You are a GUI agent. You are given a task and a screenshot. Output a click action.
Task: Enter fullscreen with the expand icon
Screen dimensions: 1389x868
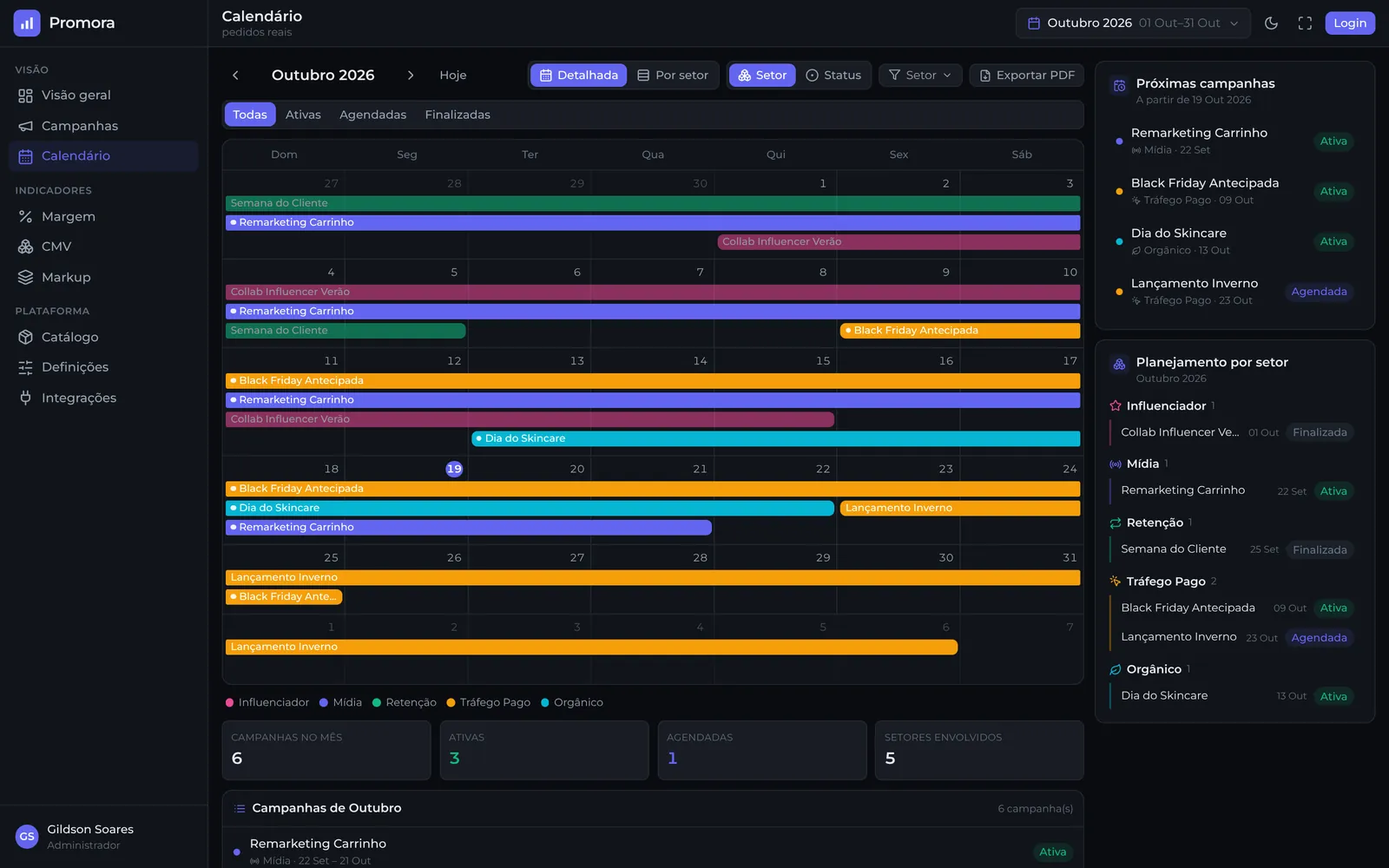pyautogui.click(x=1305, y=23)
